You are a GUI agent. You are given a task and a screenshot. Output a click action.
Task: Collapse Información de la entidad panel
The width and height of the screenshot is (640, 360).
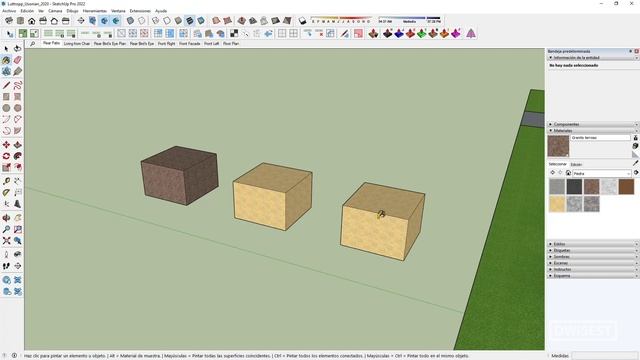click(593, 58)
